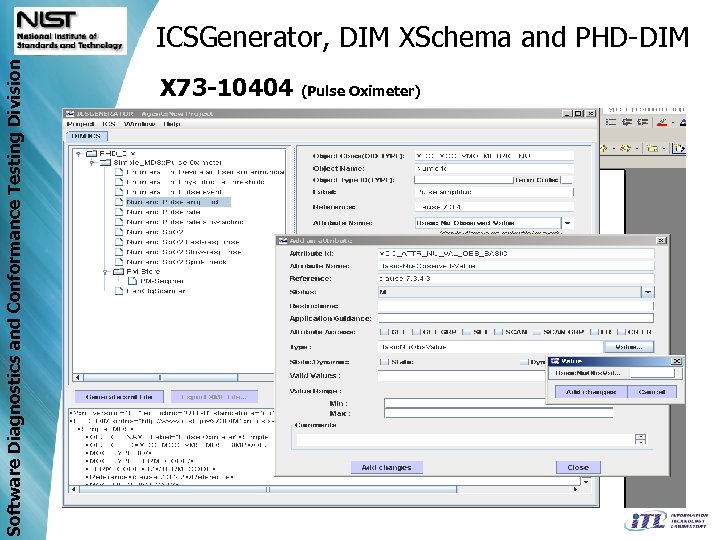Toggle the CR ER access checkbox

click(x=621, y=332)
